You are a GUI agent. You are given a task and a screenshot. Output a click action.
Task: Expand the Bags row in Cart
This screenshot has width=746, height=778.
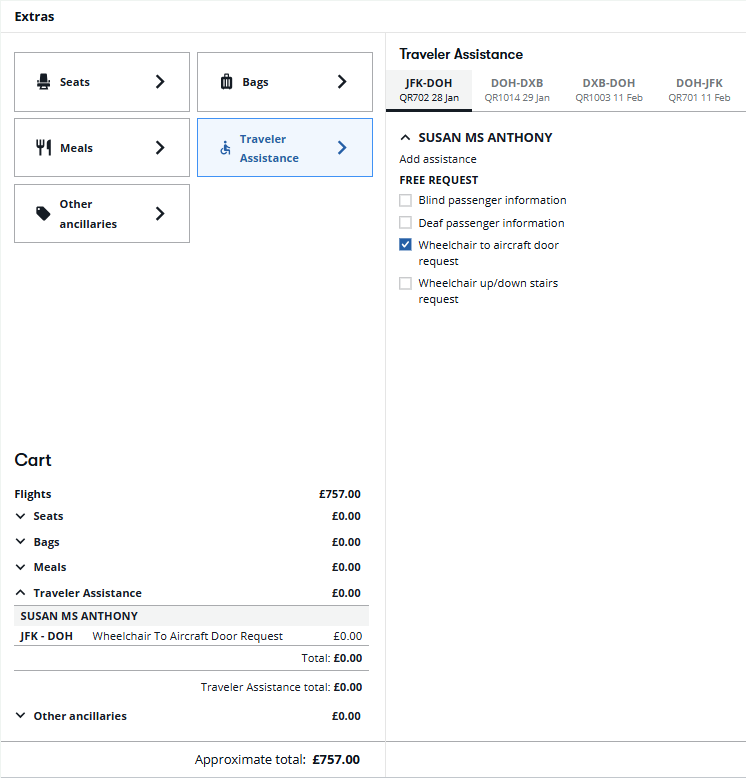[21, 542]
